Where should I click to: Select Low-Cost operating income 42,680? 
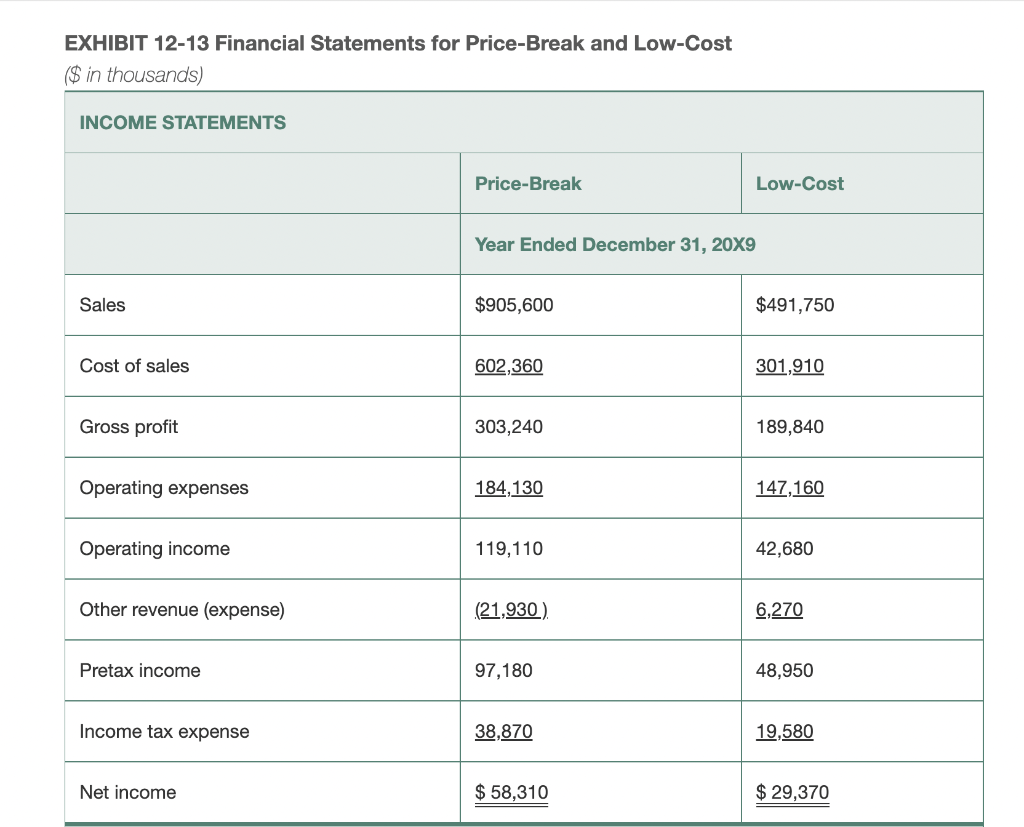point(784,549)
